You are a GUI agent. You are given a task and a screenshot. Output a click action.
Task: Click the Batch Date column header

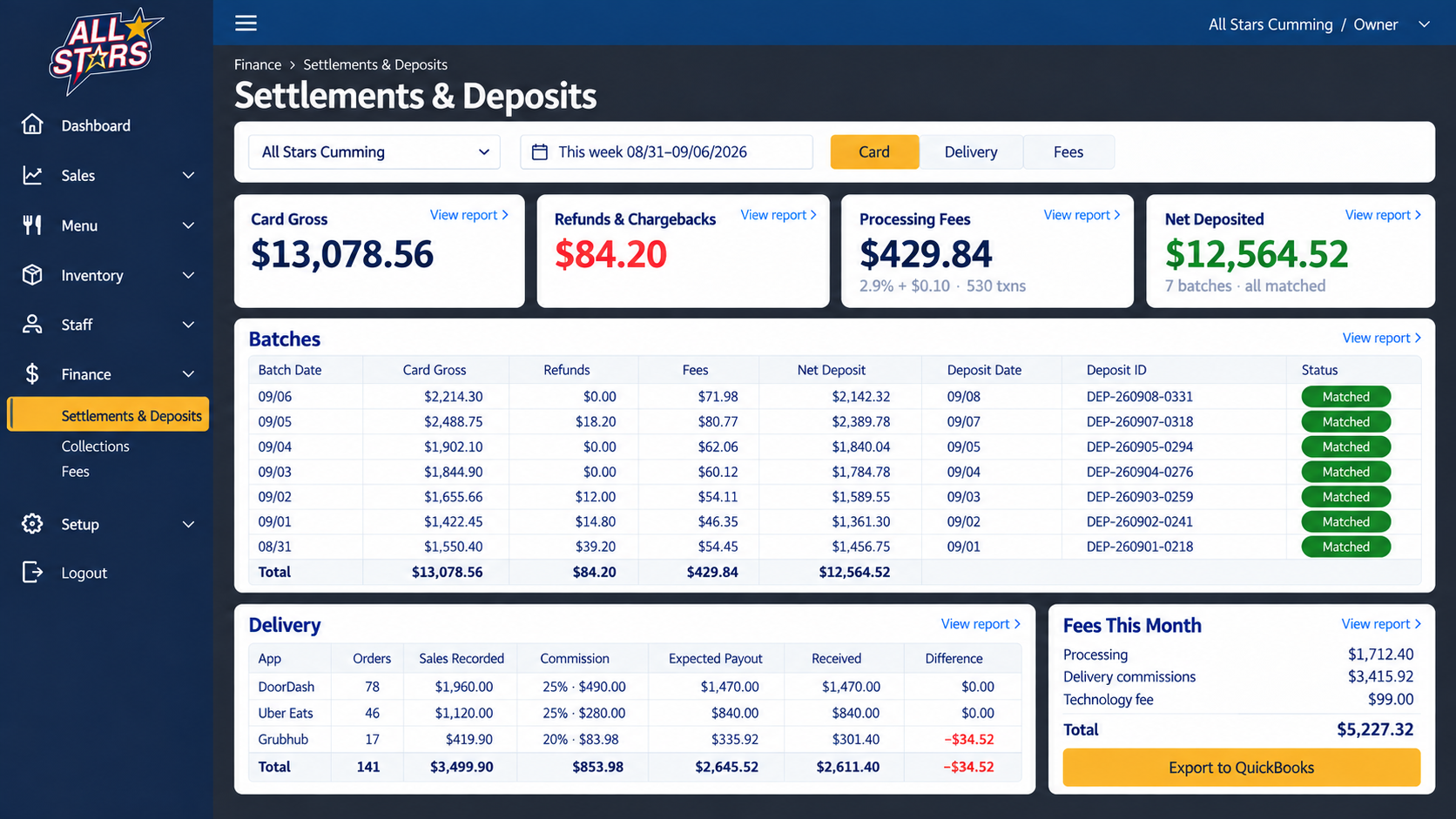[290, 370]
